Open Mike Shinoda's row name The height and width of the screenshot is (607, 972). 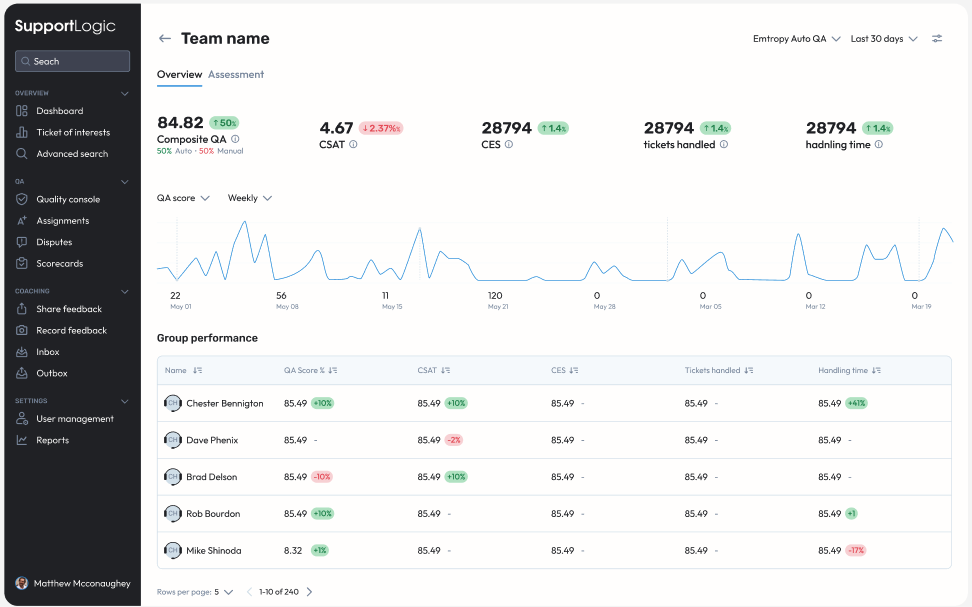coord(214,551)
